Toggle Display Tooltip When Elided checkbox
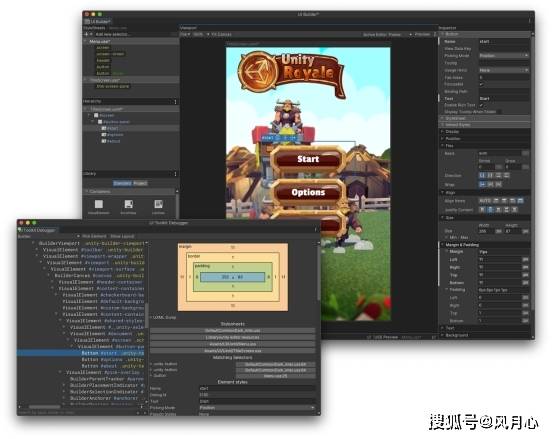 (x=499, y=112)
